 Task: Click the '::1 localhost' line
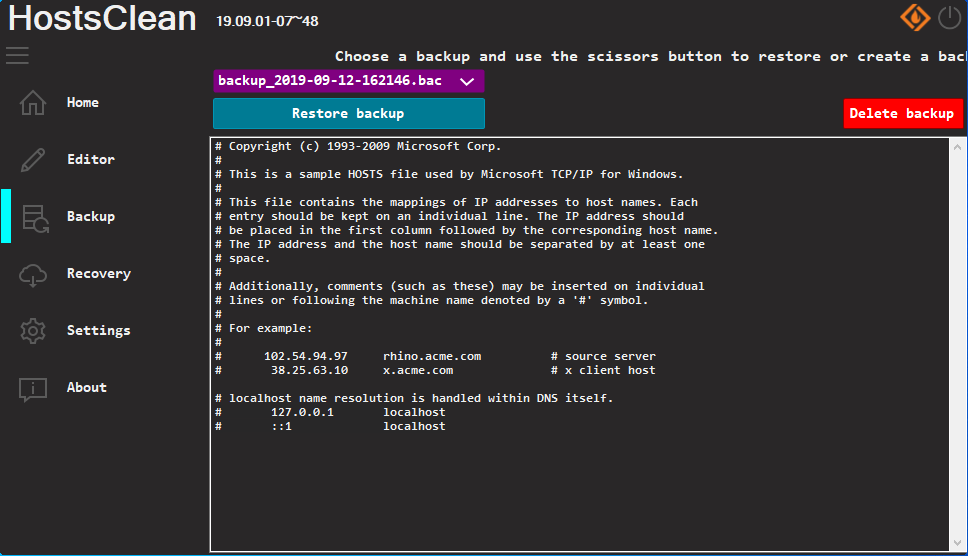330,426
